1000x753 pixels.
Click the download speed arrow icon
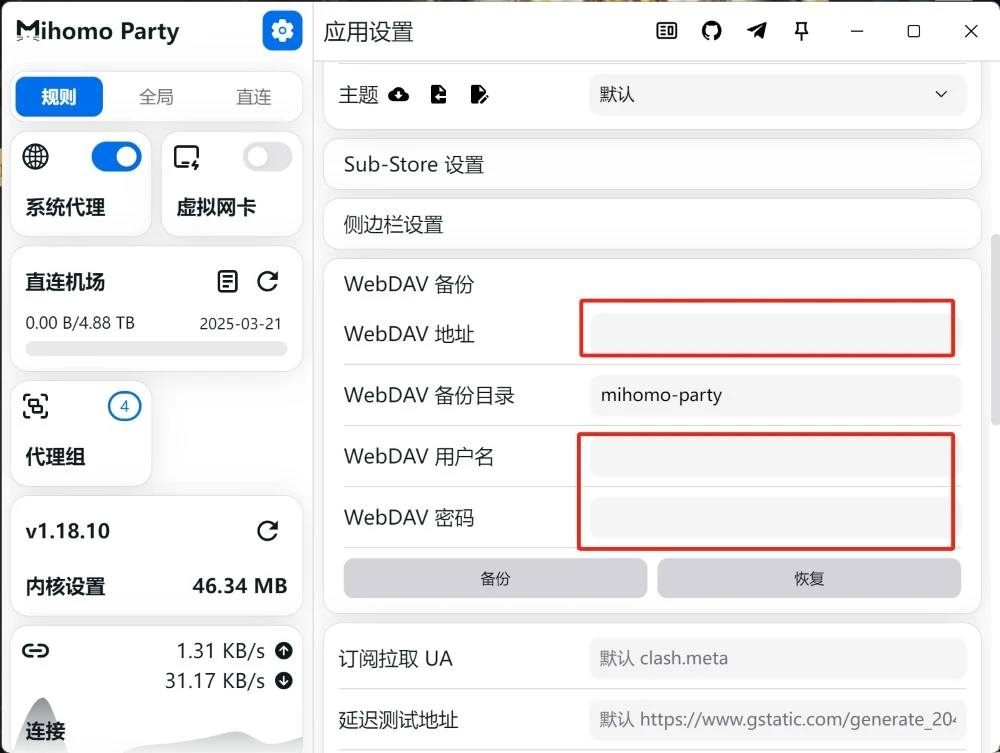point(284,681)
